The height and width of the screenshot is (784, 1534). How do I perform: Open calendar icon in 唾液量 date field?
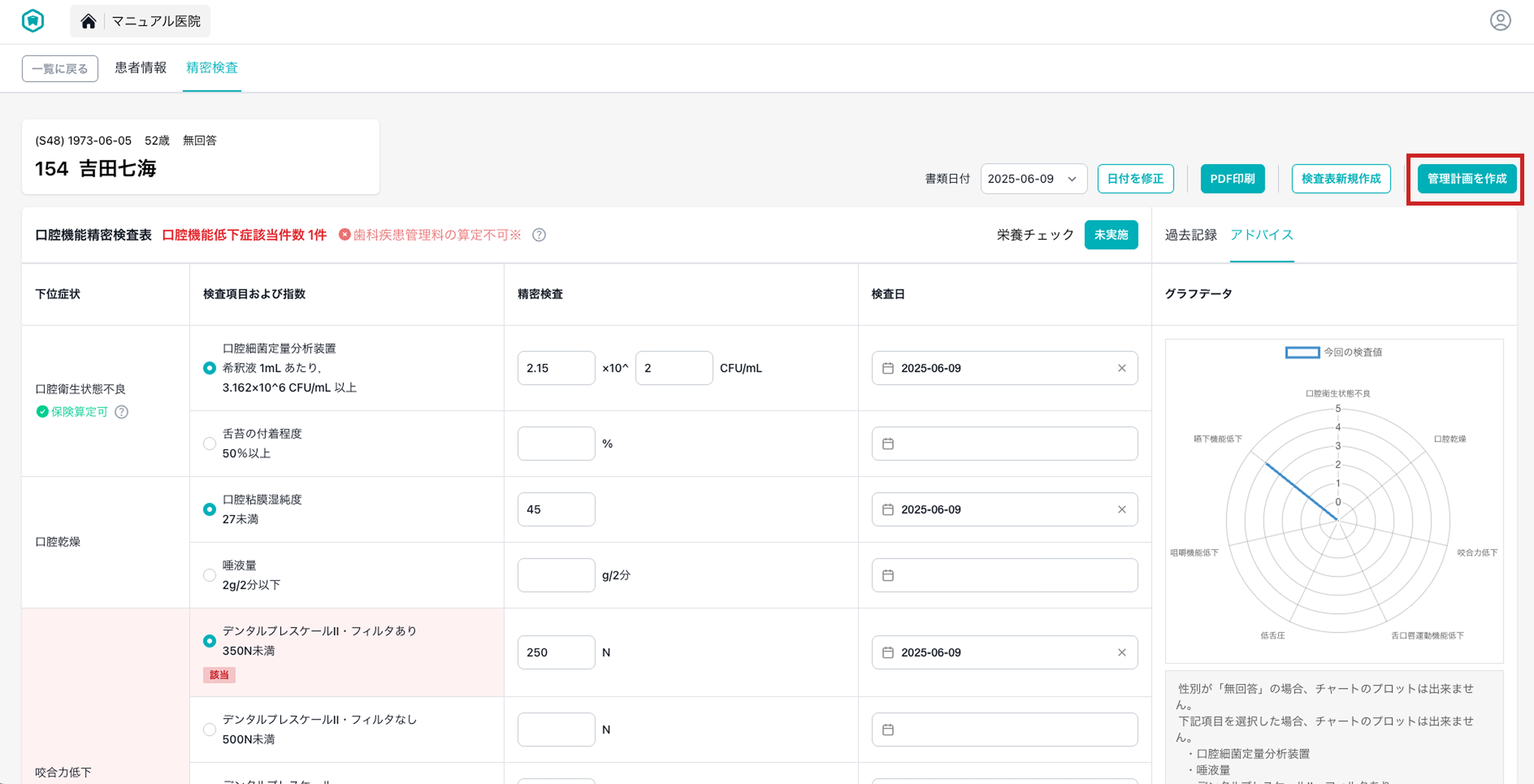pos(888,576)
